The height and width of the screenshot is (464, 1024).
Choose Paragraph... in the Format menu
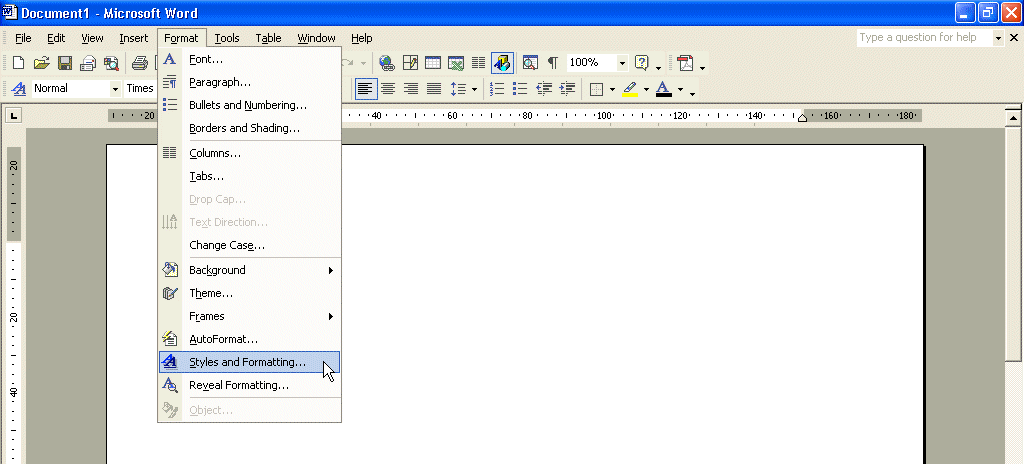249,82
